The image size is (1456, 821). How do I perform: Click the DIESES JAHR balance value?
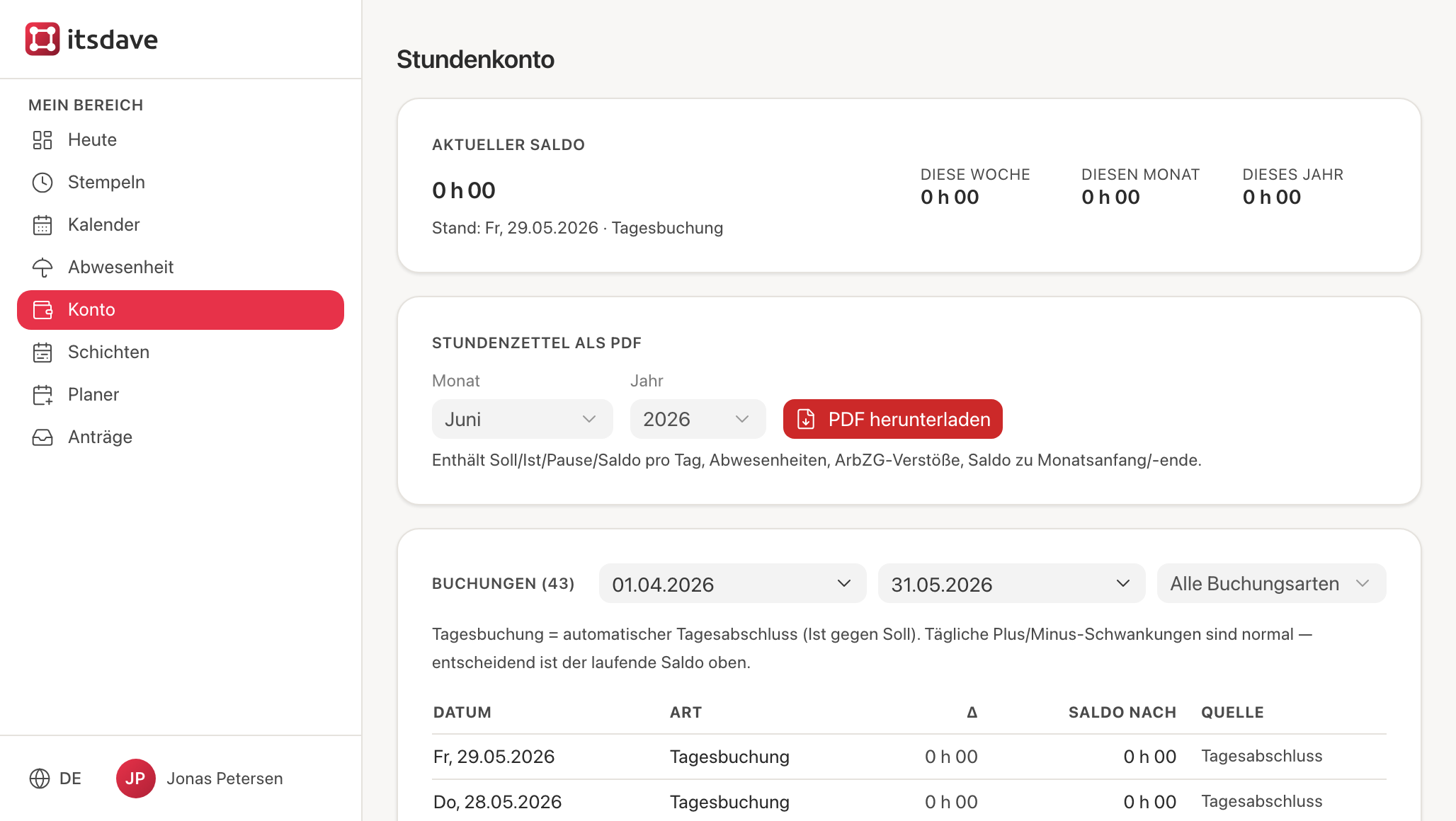[1272, 197]
